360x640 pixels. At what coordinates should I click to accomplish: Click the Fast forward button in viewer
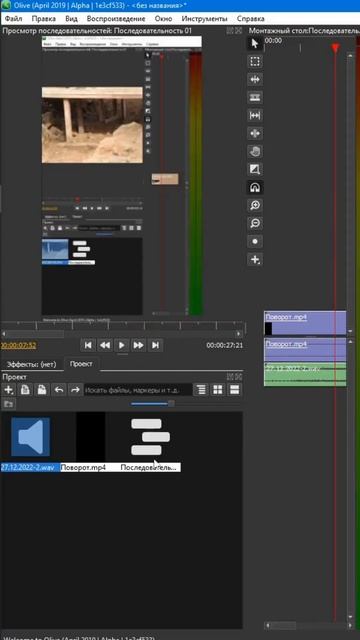click(x=138, y=345)
